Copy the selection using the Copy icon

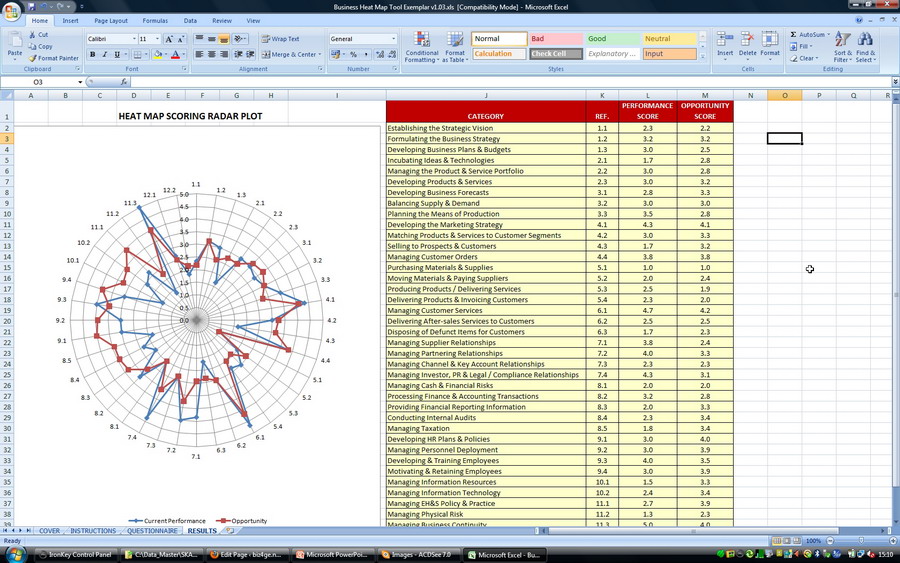click(32, 46)
